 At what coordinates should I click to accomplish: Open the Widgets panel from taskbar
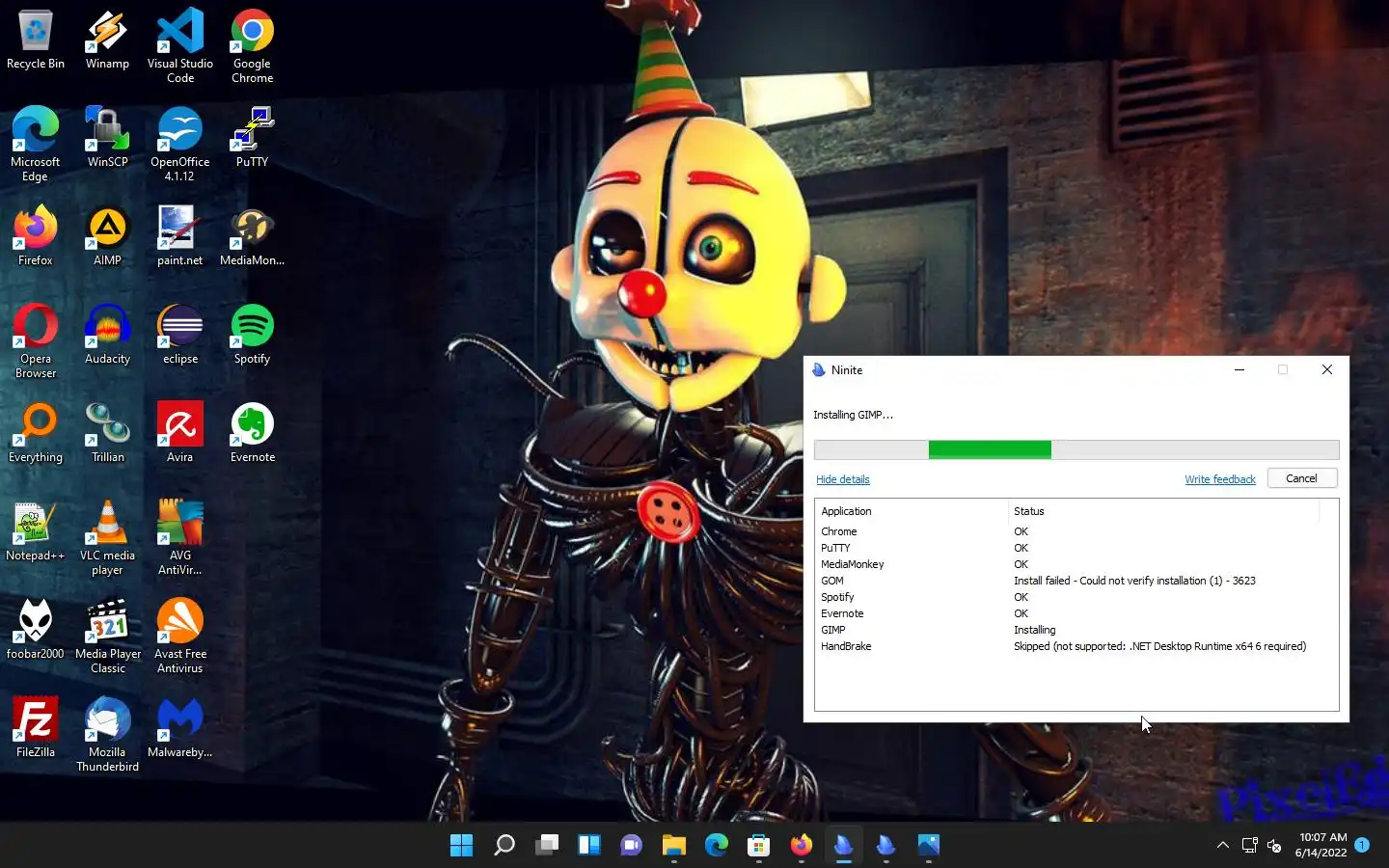pos(588,846)
